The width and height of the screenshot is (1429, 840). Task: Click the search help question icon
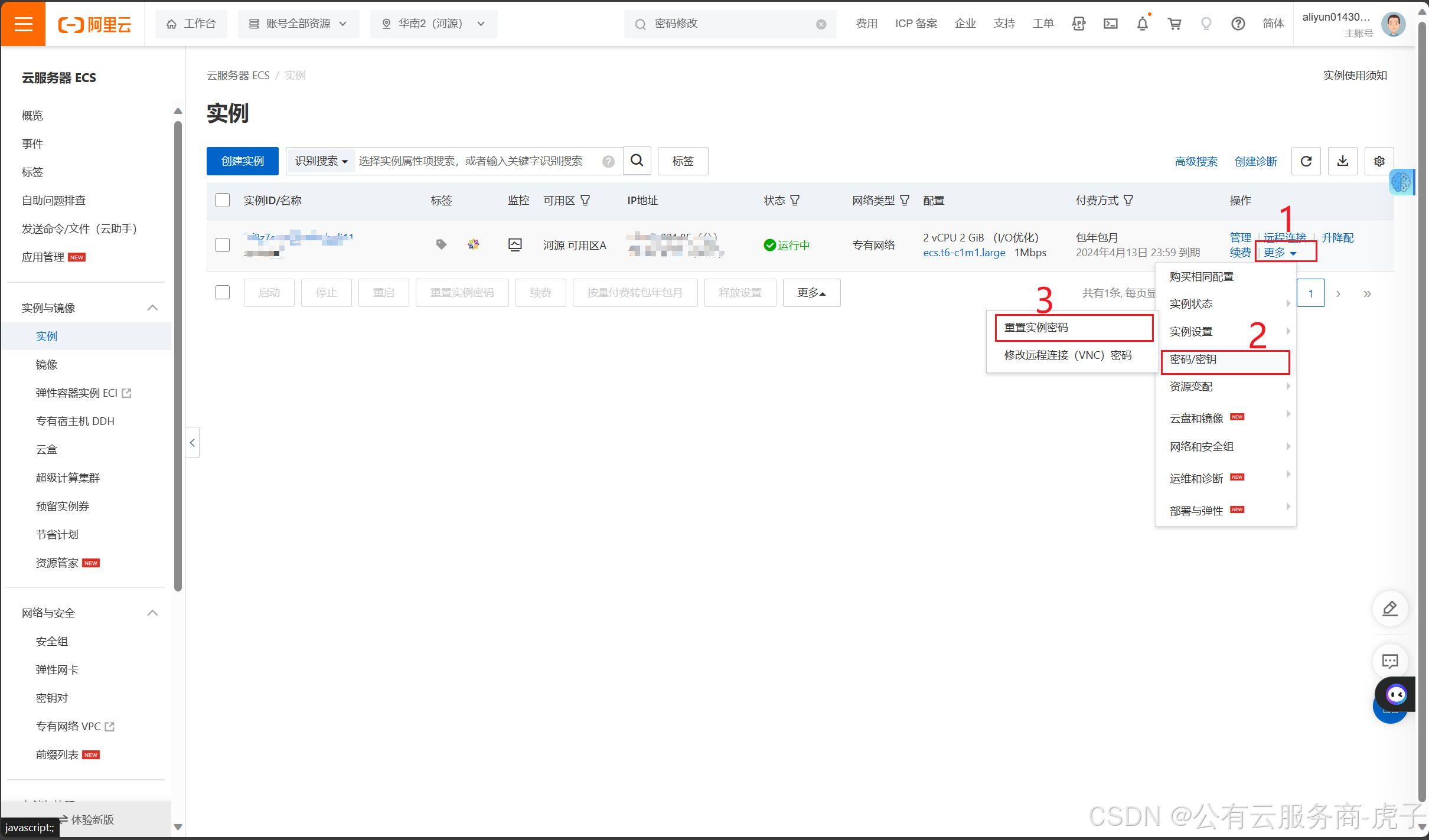(x=608, y=162)
